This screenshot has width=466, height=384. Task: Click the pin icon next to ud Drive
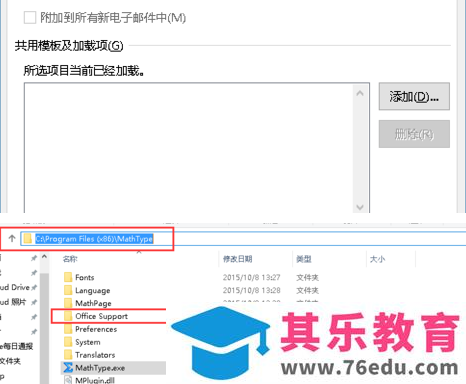tap(34, 287)
